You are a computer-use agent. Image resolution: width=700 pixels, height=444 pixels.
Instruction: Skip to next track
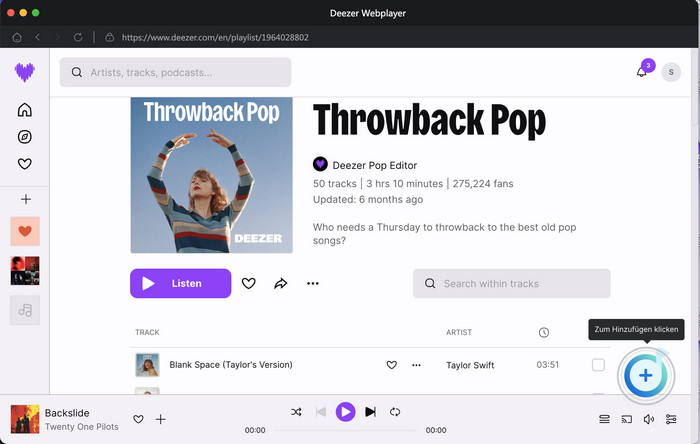coord(371,411)
